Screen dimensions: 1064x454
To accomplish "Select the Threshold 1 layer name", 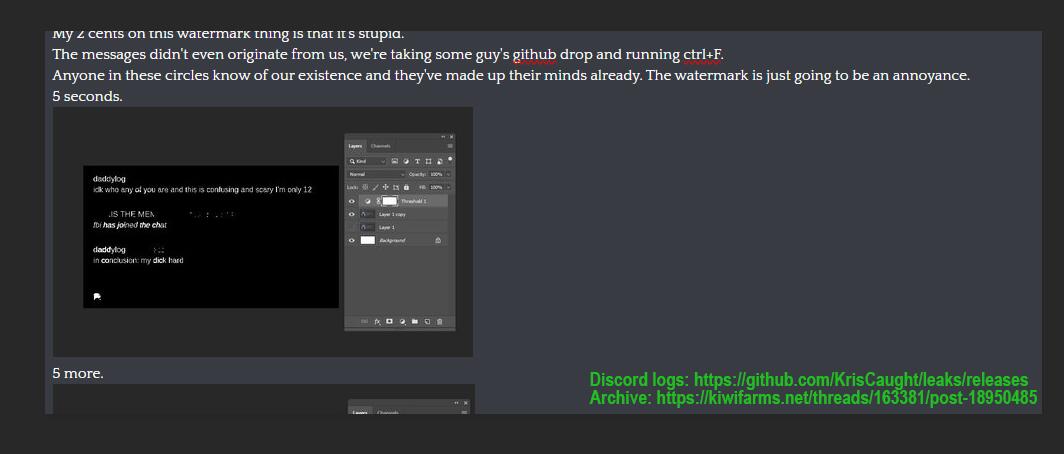I will pos(414,202).
